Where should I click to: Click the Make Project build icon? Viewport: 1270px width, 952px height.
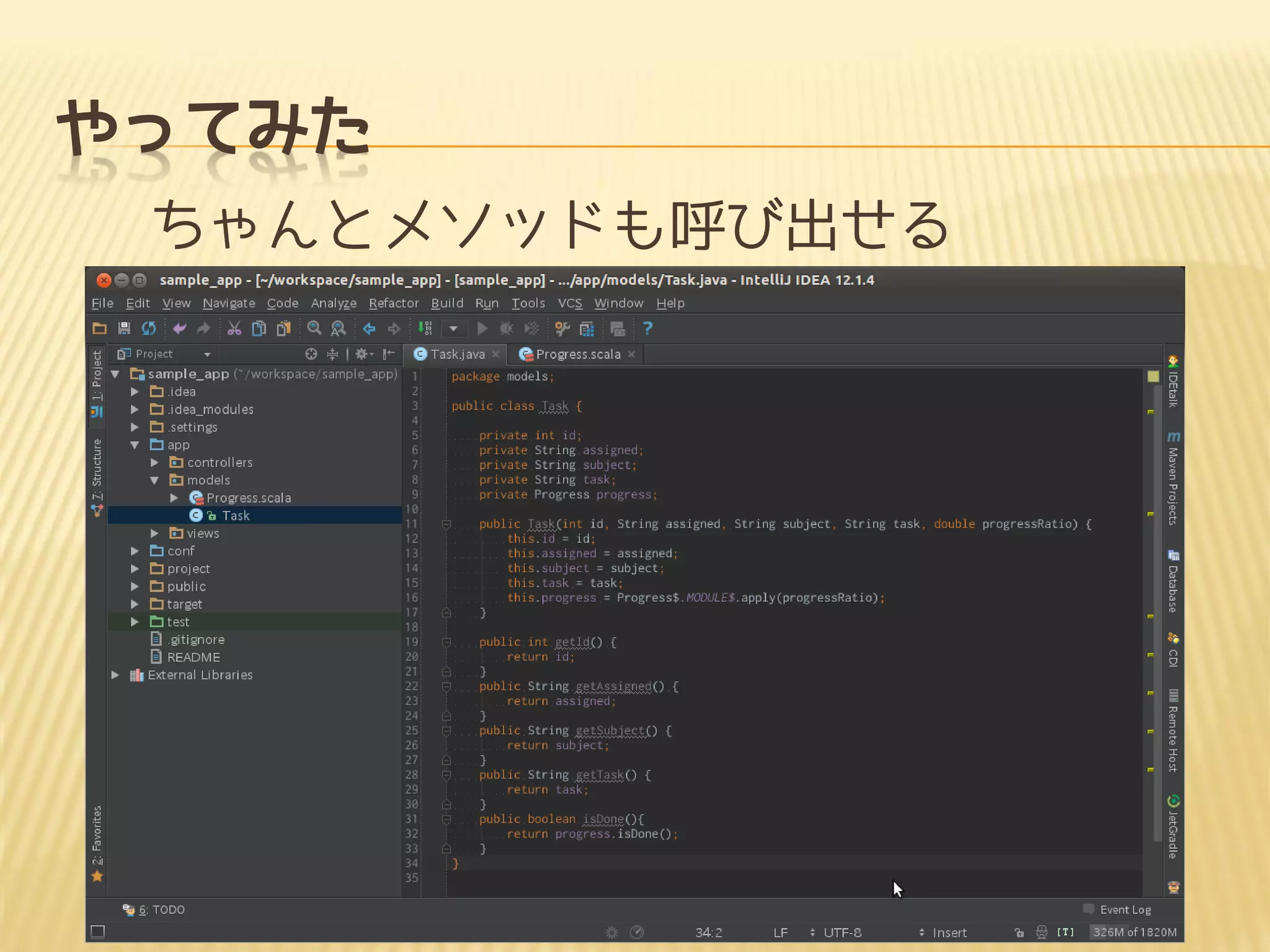click(425, 328)
